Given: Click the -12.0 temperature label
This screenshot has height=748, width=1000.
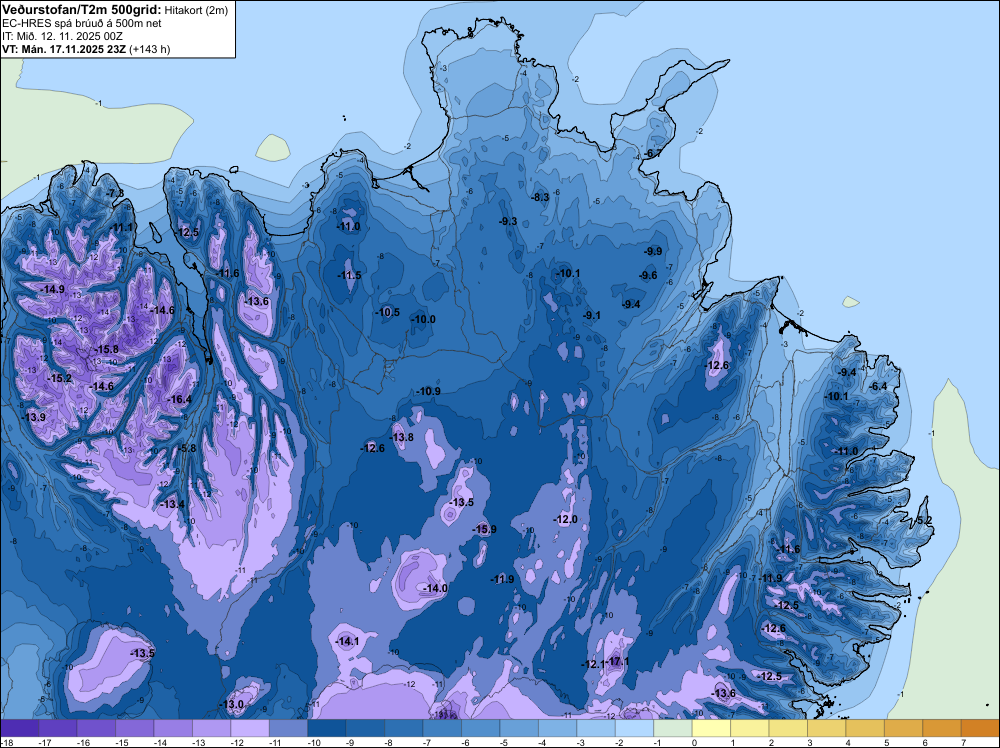Looking at the screenshot, I should (x=566, y=520).
